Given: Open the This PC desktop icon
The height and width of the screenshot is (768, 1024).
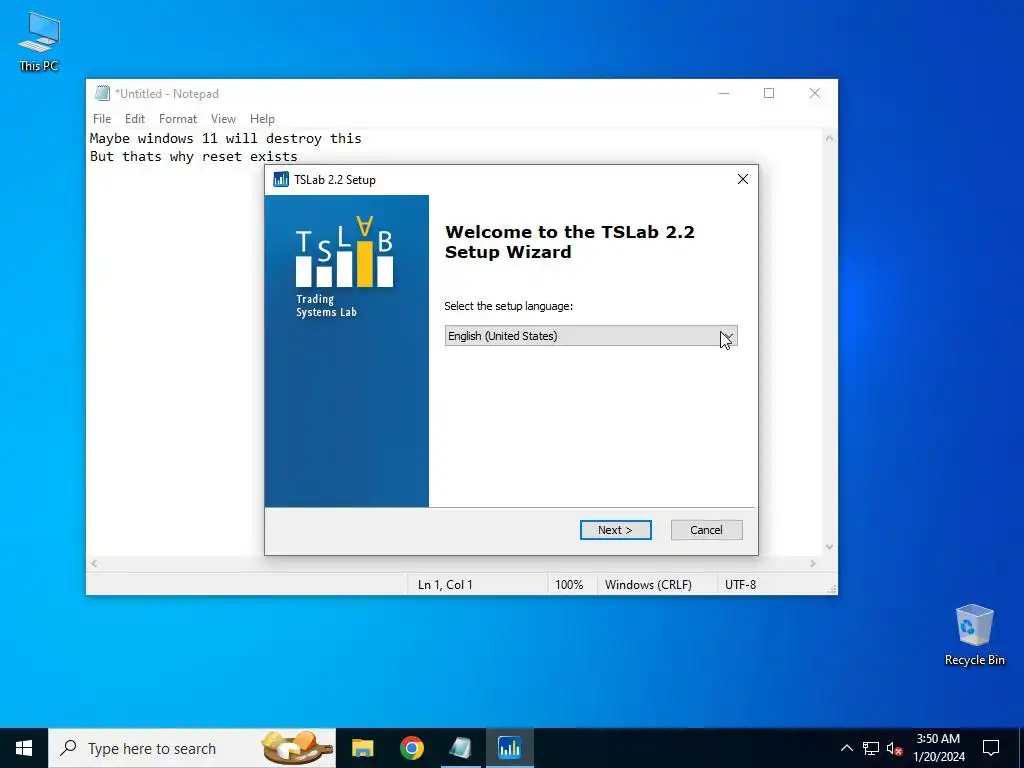Looking at the screenshot, I should click(39, 42).
